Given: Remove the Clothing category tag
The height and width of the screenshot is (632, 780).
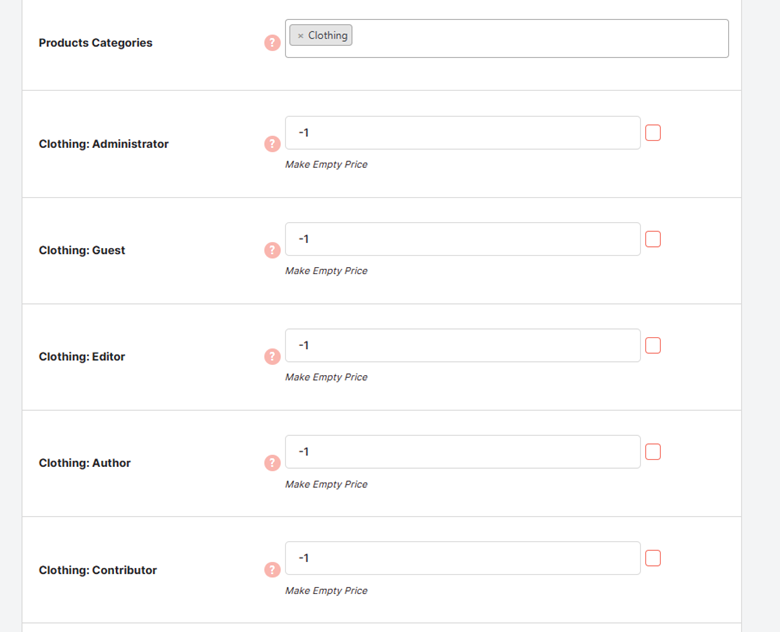Looking at the screenshot, I should click(x=300, y=36).
